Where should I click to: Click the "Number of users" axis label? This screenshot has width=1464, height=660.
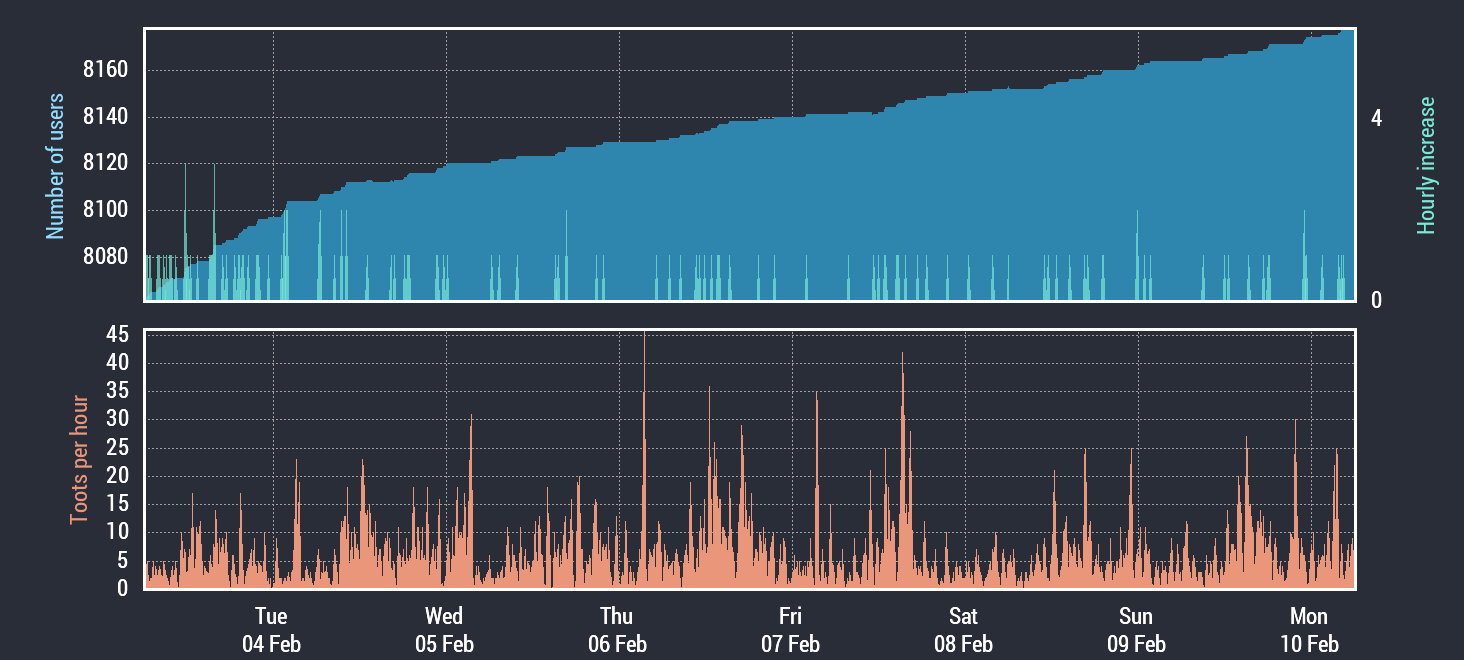56,166
